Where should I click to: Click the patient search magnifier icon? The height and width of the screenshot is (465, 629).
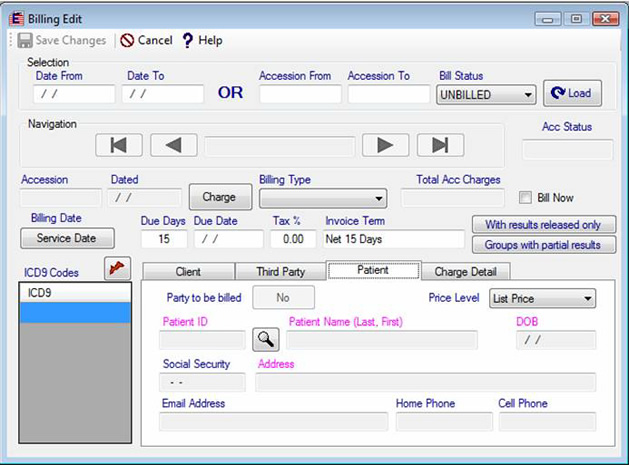265,340
